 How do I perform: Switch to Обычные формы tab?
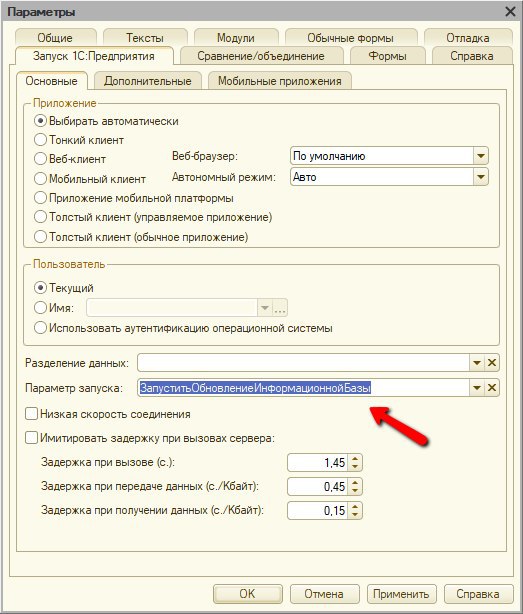click(x=350, y=38)
